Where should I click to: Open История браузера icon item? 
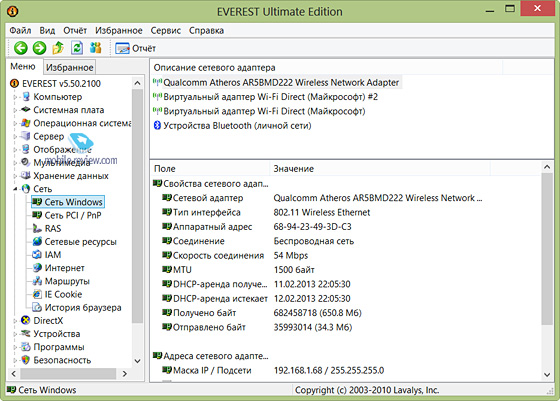click(x=37, y=307)
